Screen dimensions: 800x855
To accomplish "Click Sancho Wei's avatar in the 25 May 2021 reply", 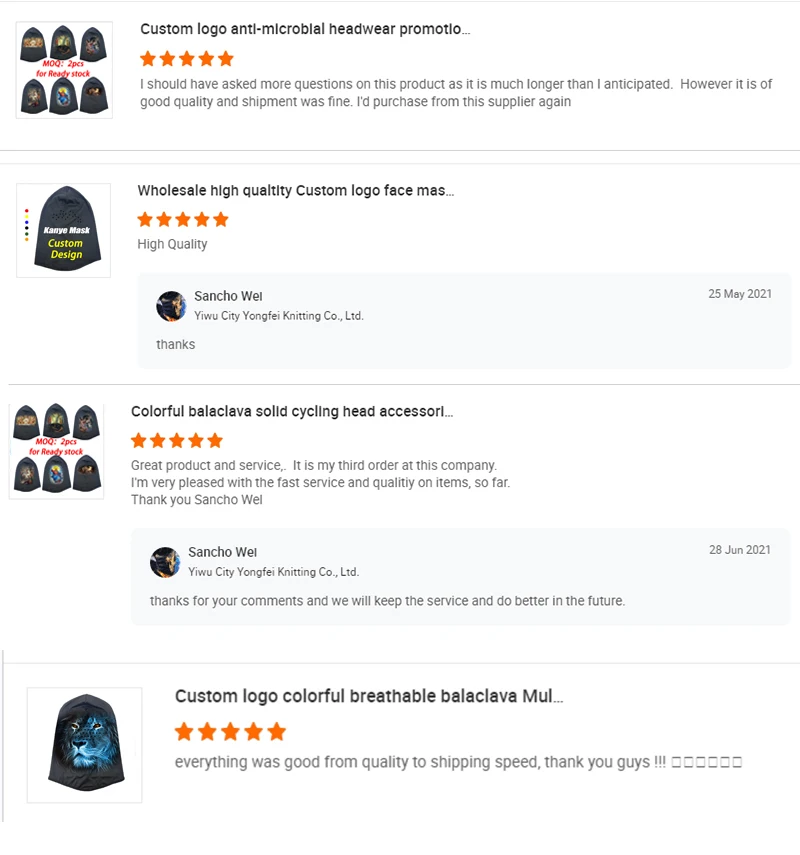I will coord(171,306).
